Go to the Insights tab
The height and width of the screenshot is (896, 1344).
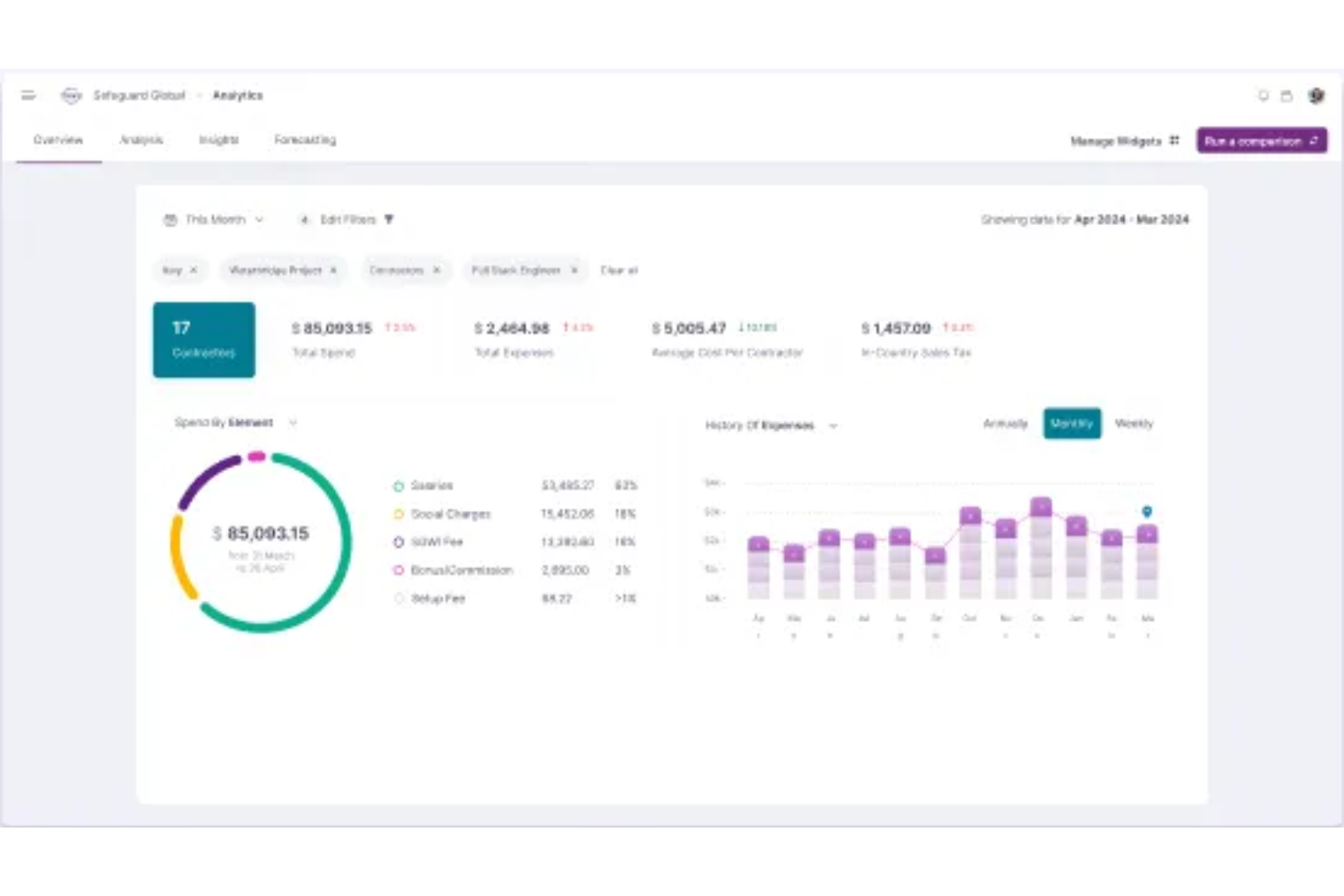click(x=219, y=140)
